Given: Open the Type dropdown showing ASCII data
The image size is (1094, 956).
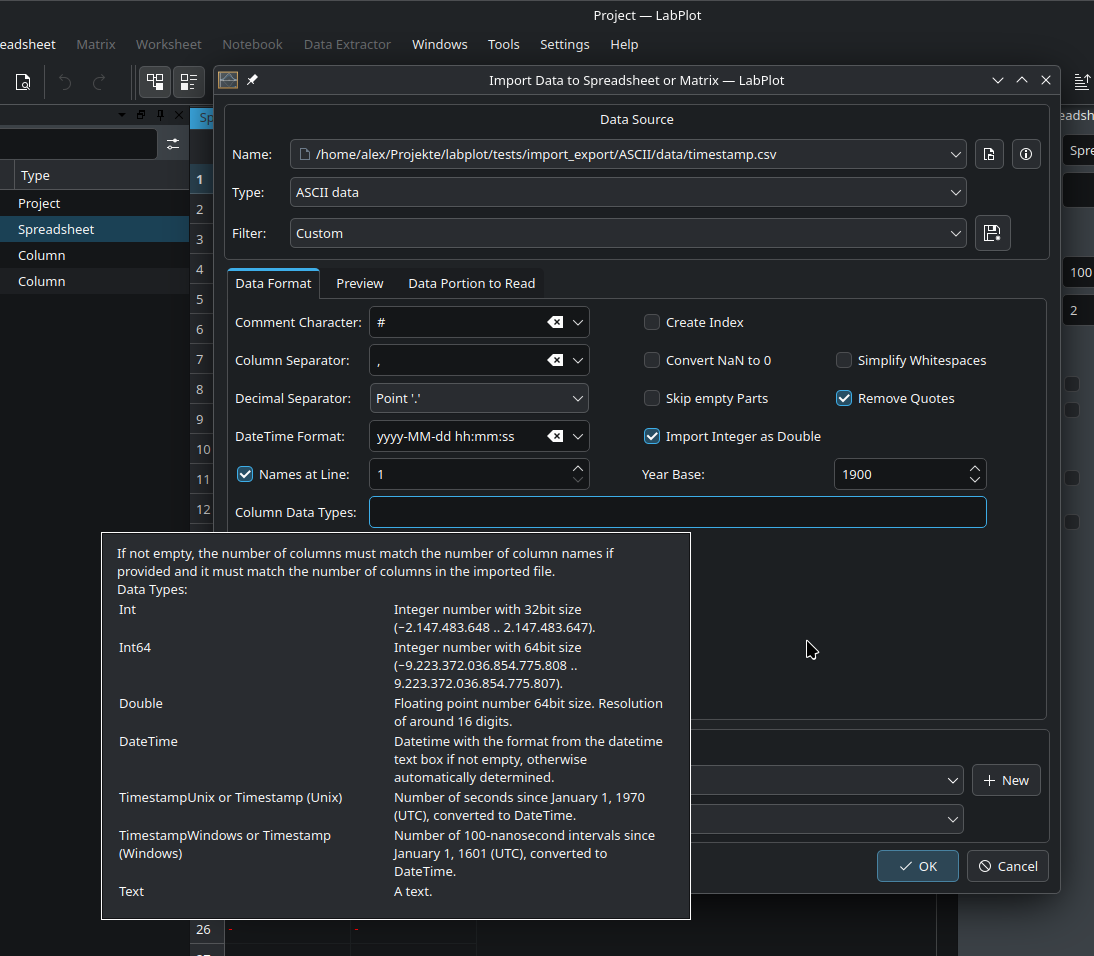Looking at the screenshot, I should (628, 192).
